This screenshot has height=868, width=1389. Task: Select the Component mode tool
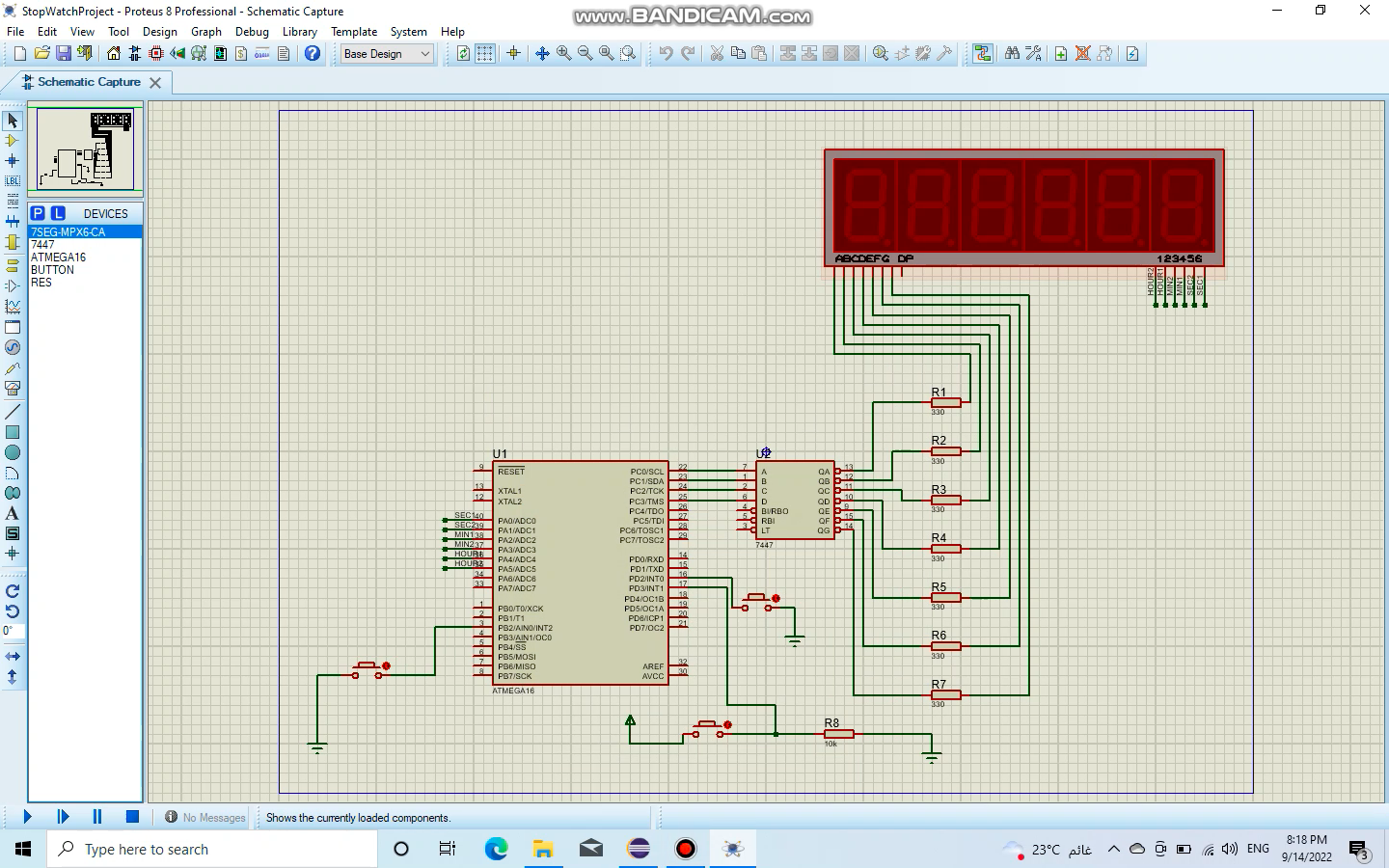point(13,141)
